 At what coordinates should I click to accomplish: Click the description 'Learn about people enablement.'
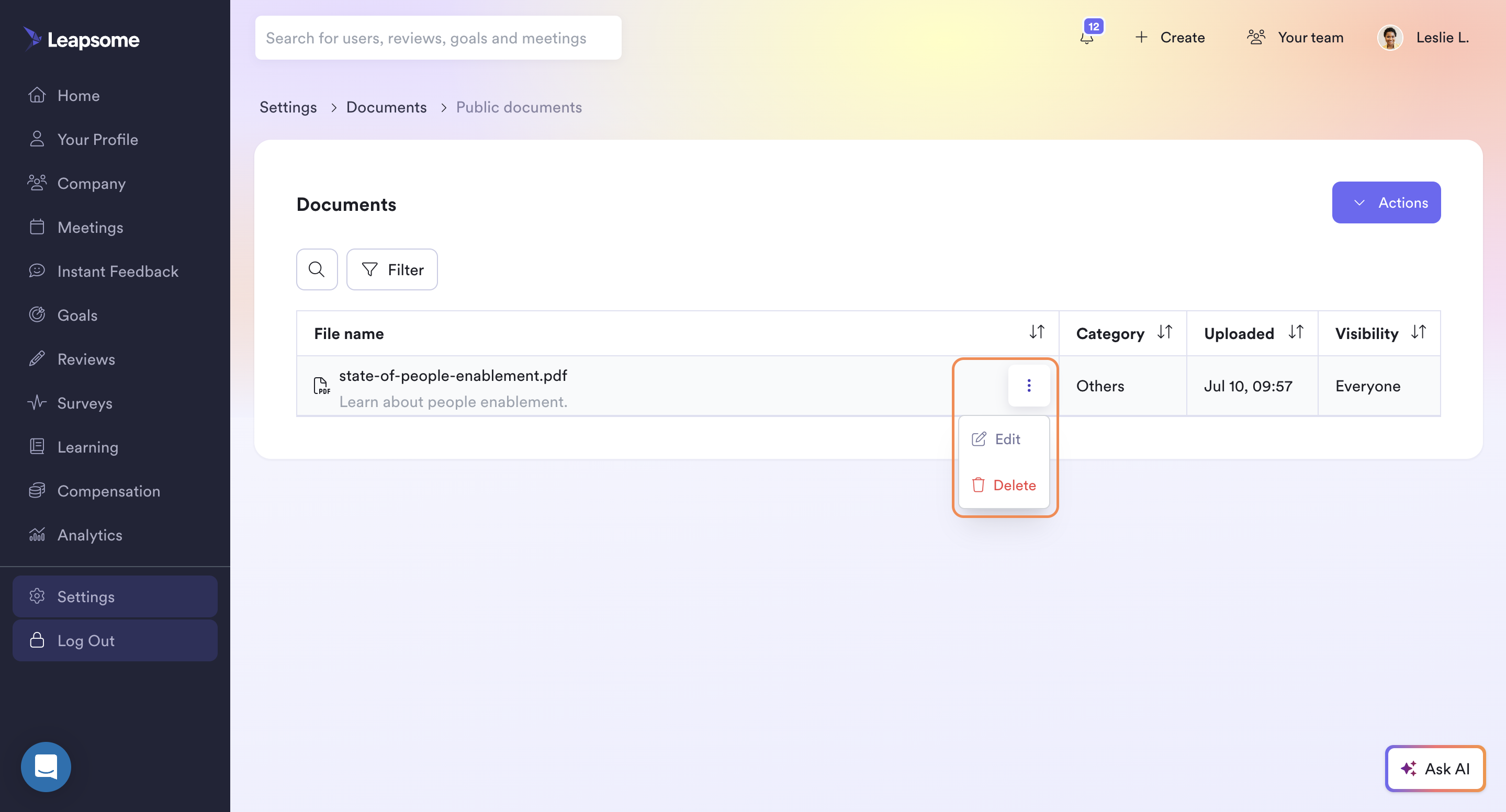coord(453,402)
